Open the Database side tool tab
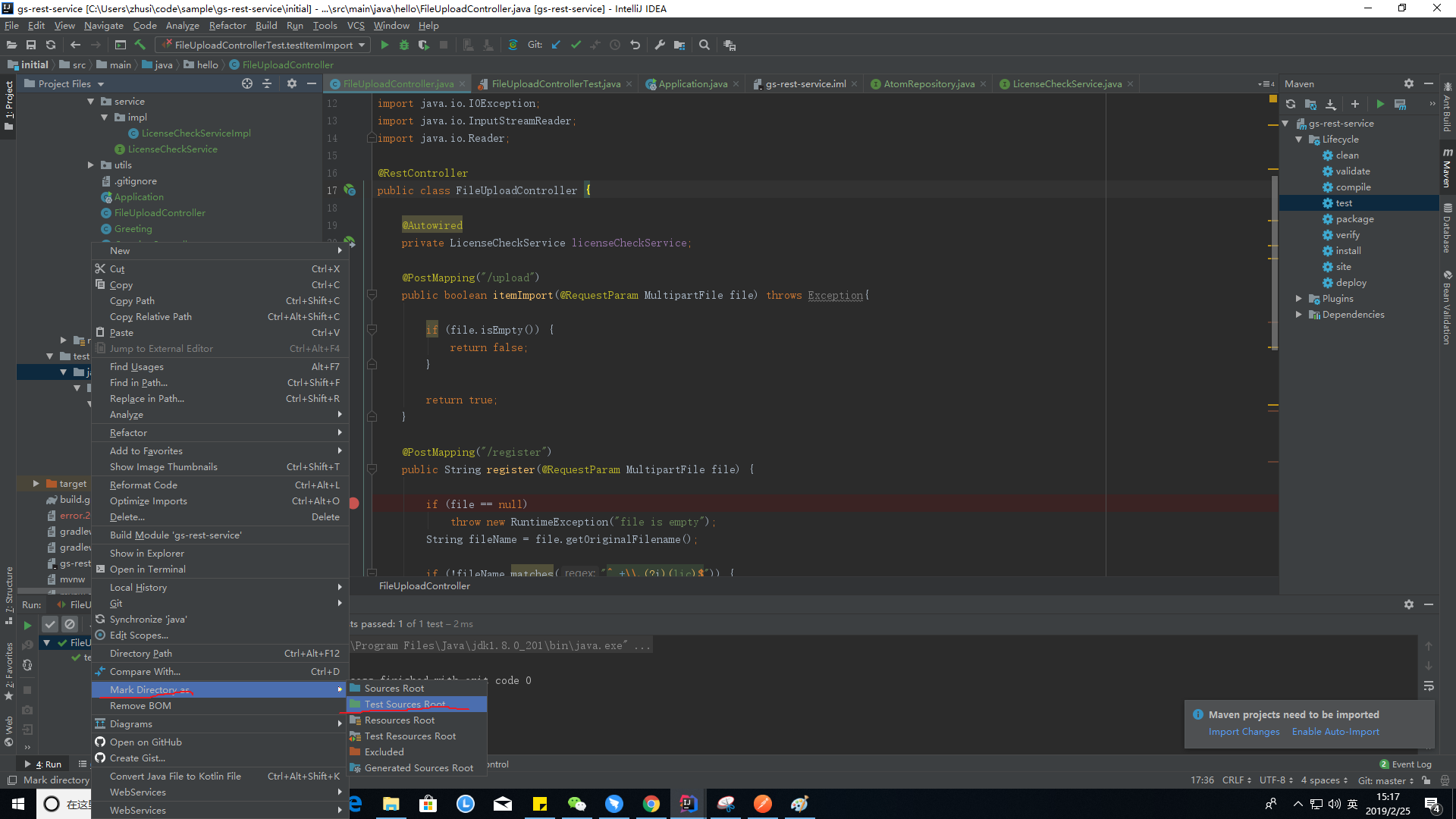 point(1448,227)
